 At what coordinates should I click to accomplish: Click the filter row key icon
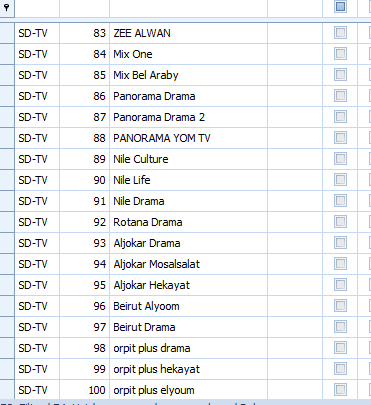click(6, 7)
